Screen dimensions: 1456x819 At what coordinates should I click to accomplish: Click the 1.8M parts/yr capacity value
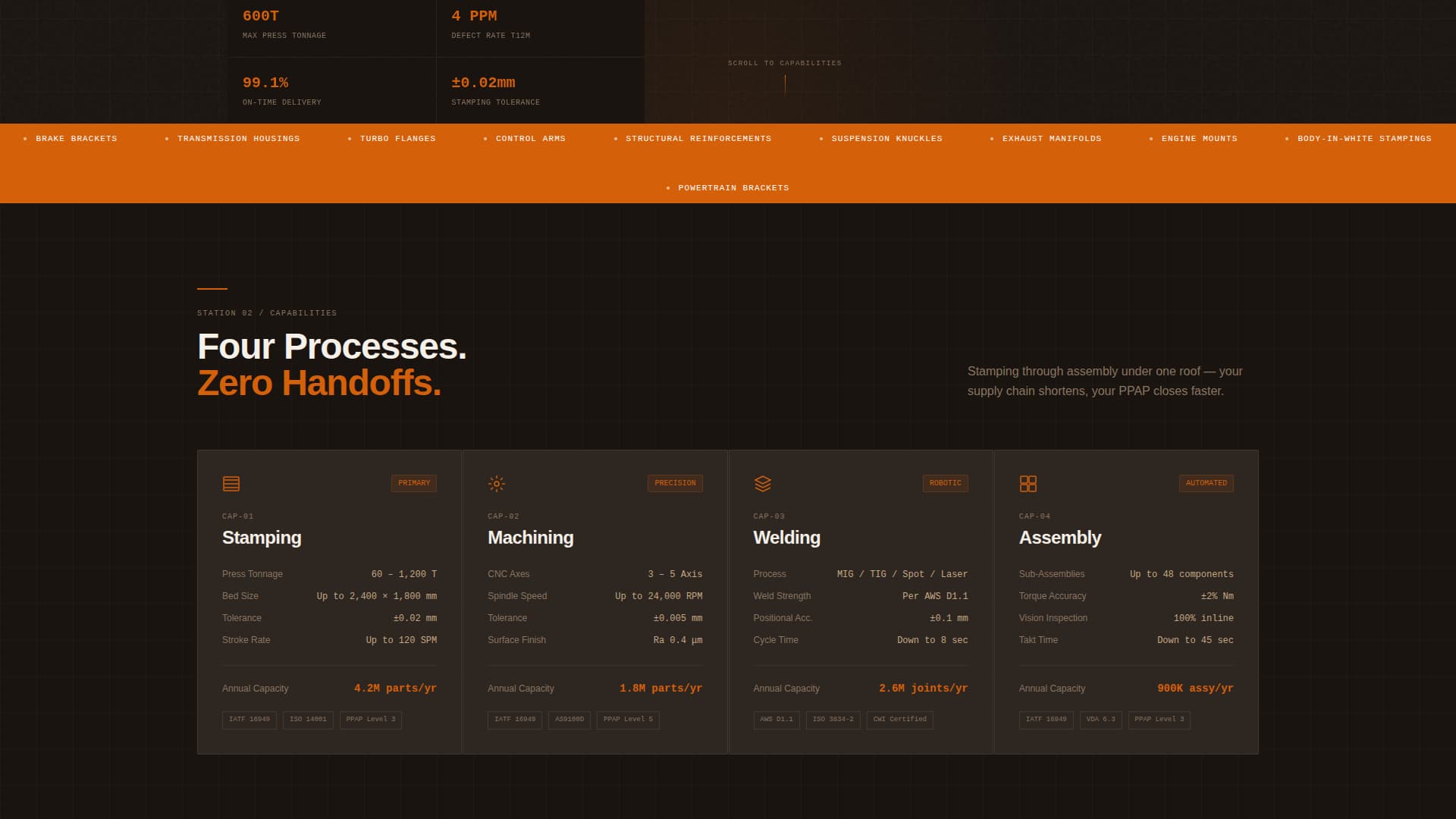pyautogui.click(x=661, y=689)
